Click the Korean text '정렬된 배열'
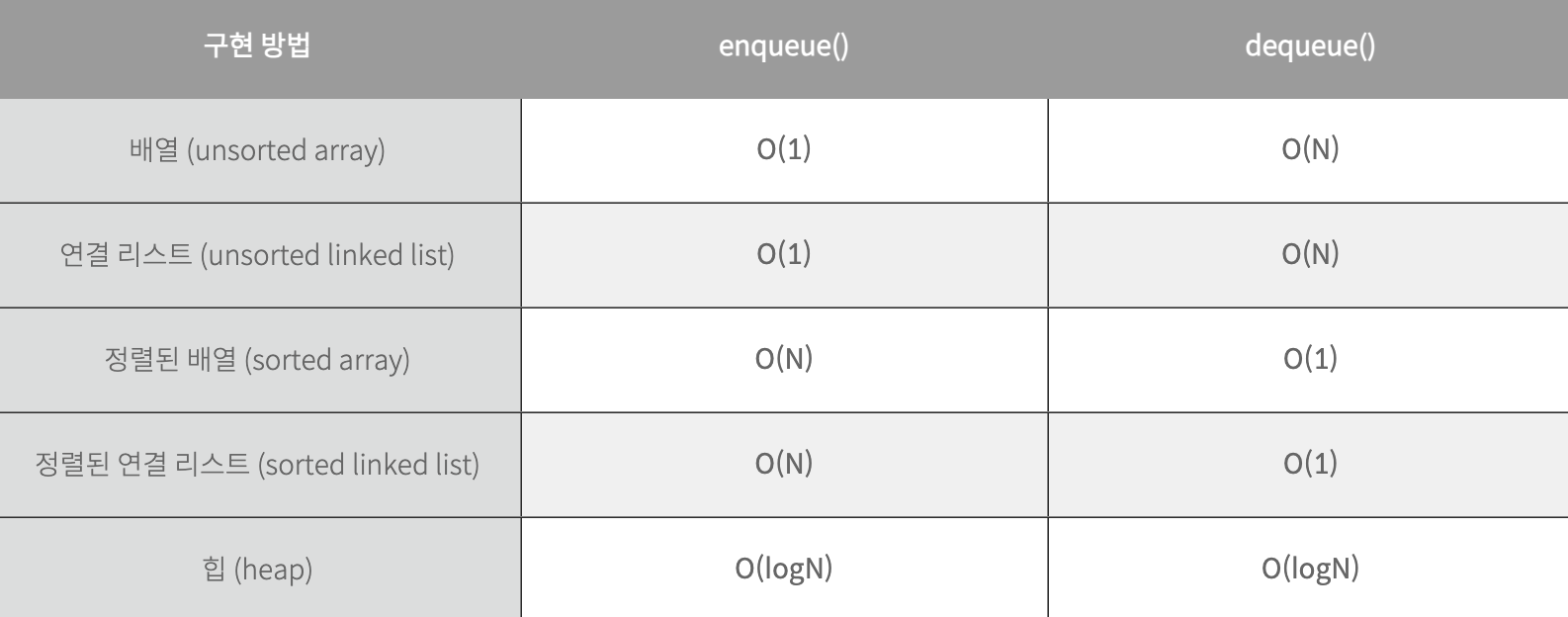This screenshot has width=1568, height=617. point(170,359)
